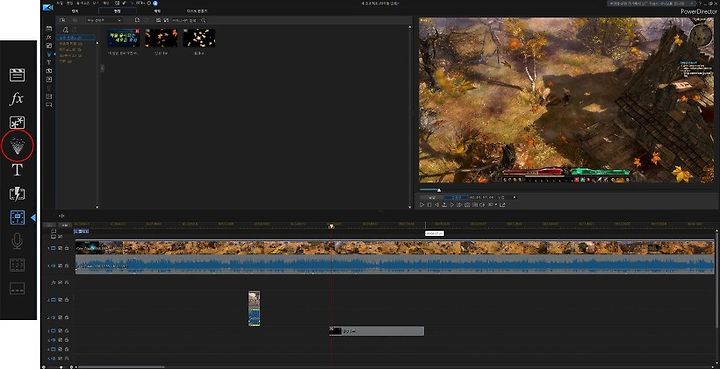Lock the main audio track
This screenshot has height=369, width=720.
[x=67, y=266]
